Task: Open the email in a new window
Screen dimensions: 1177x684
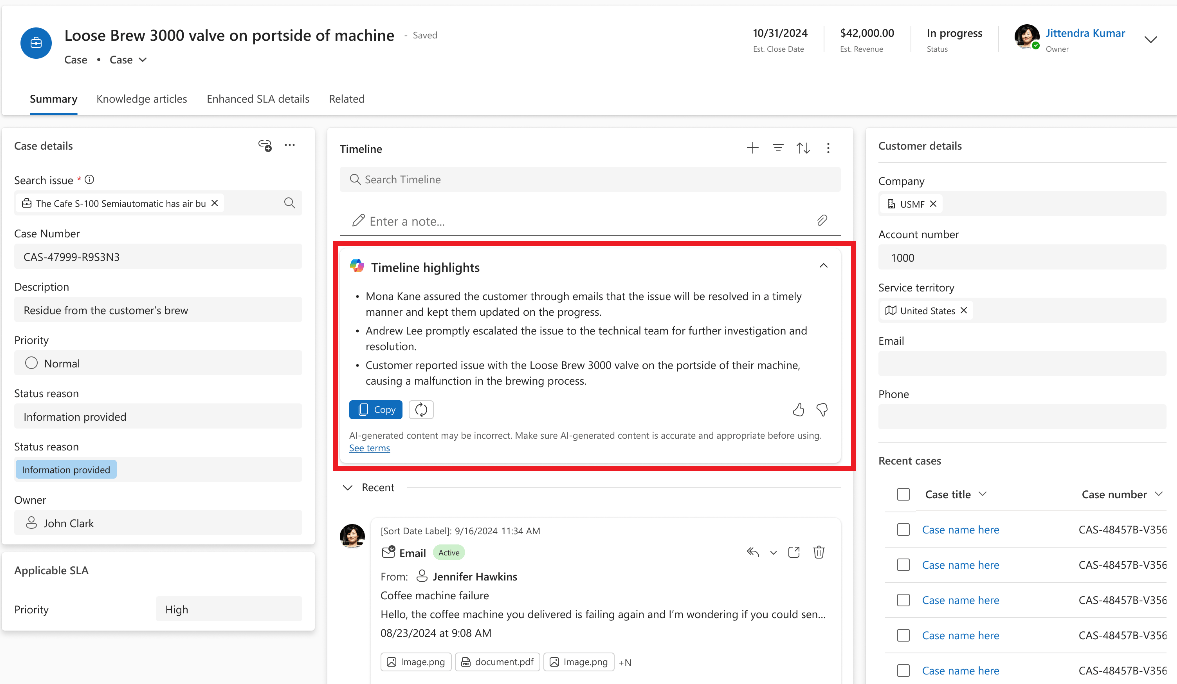Action: coord(793,552)
